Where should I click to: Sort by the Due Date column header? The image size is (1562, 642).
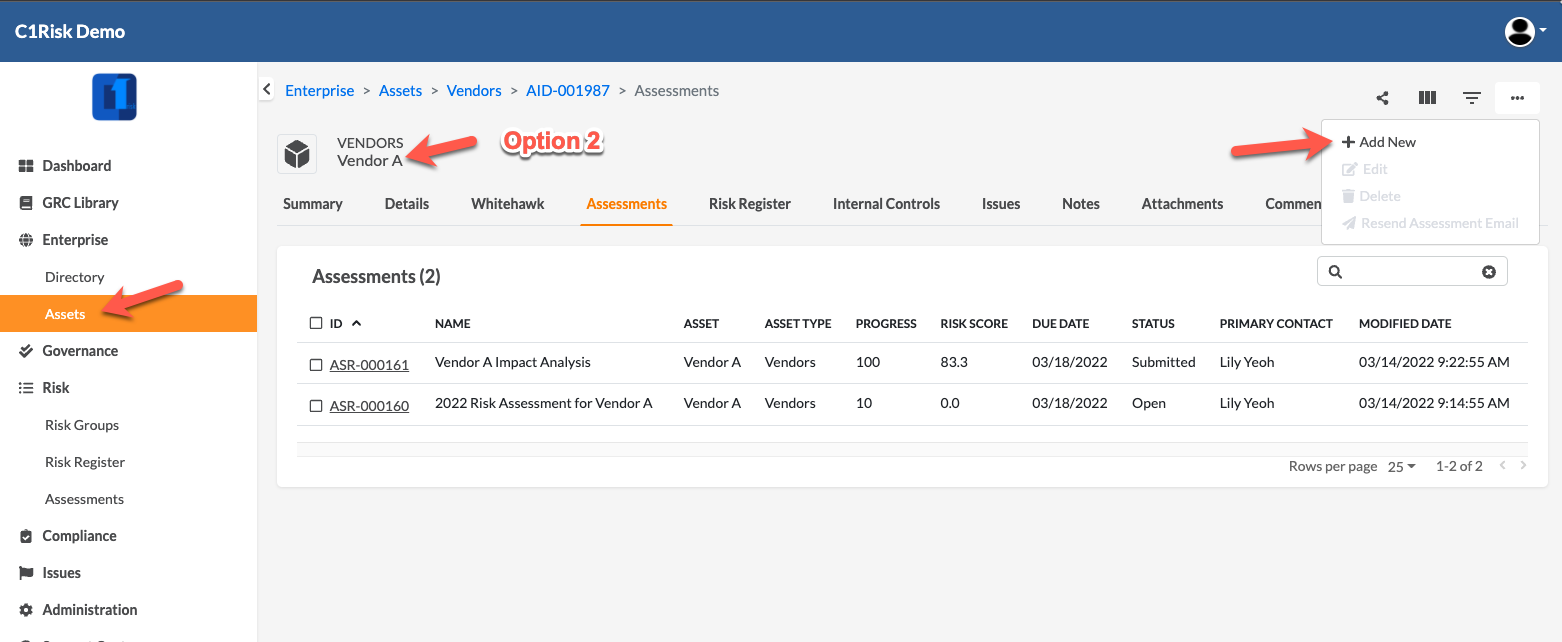pyautogui.click(x=1061, y=324)
